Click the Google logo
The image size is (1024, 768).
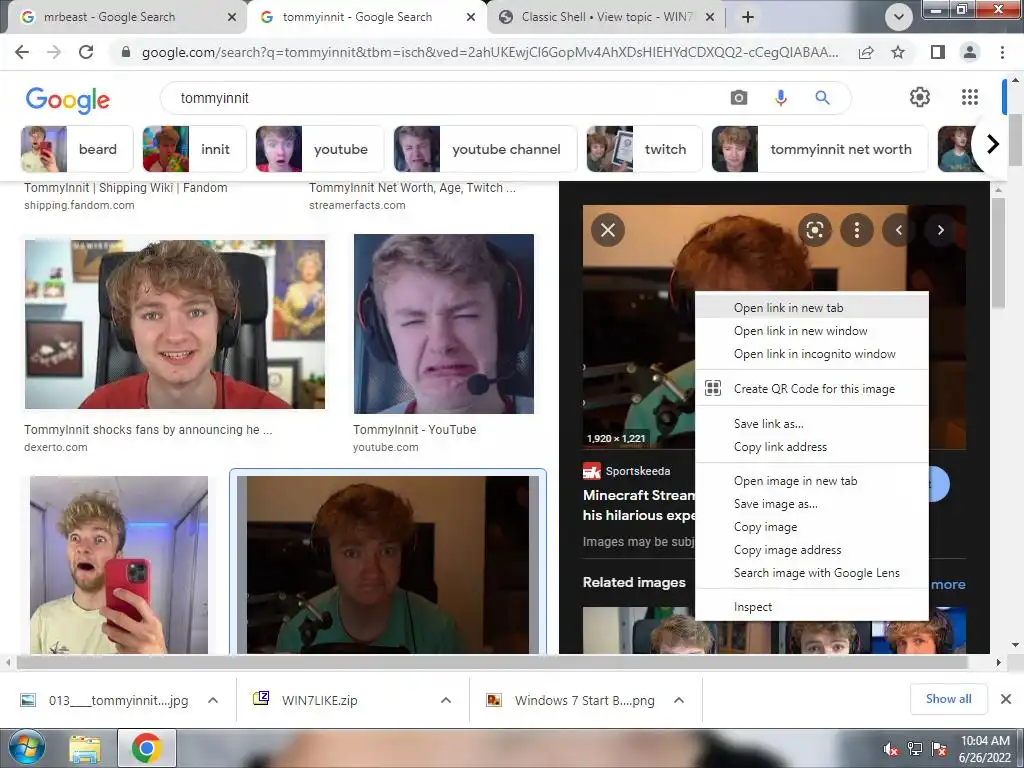68,99
